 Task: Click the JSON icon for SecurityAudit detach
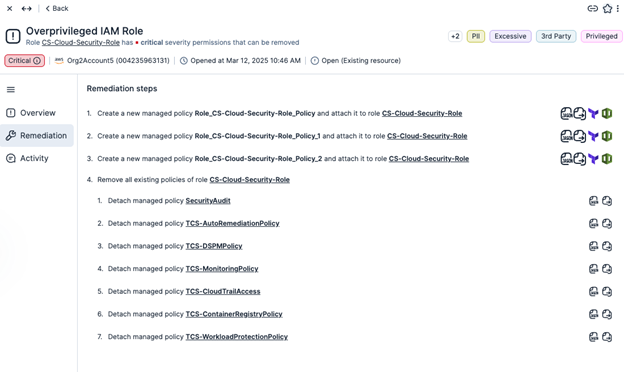click(x=593, y=201)
